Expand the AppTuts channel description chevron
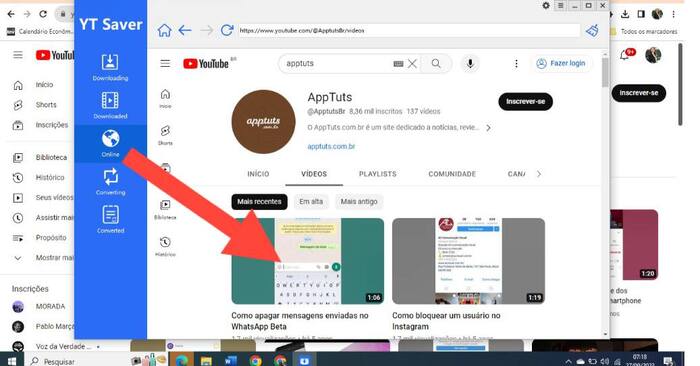Screen dimensions: 700x366 [x=488, y=128]
